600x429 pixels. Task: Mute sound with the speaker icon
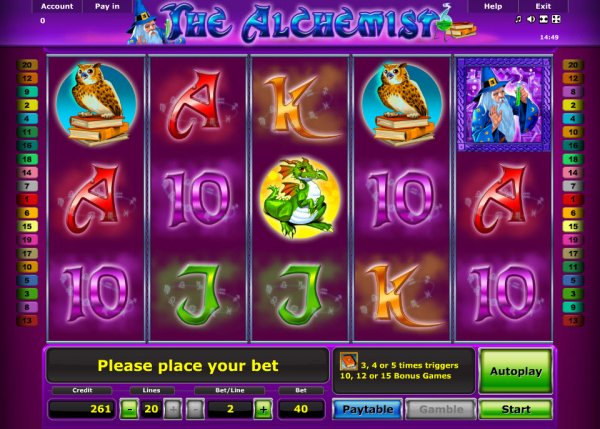(x=531, y=19)
